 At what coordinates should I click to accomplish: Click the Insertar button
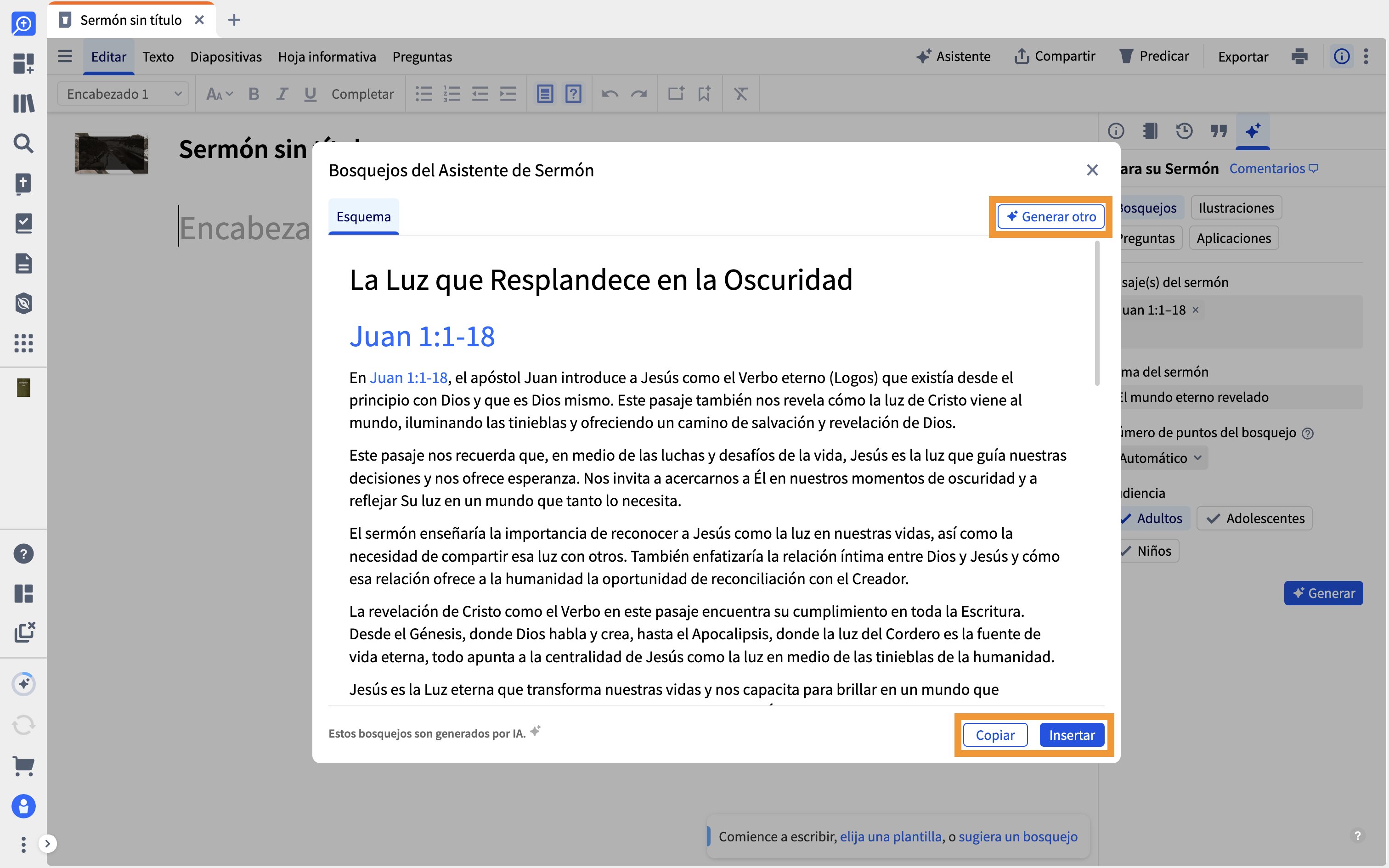pos(1072,735)
